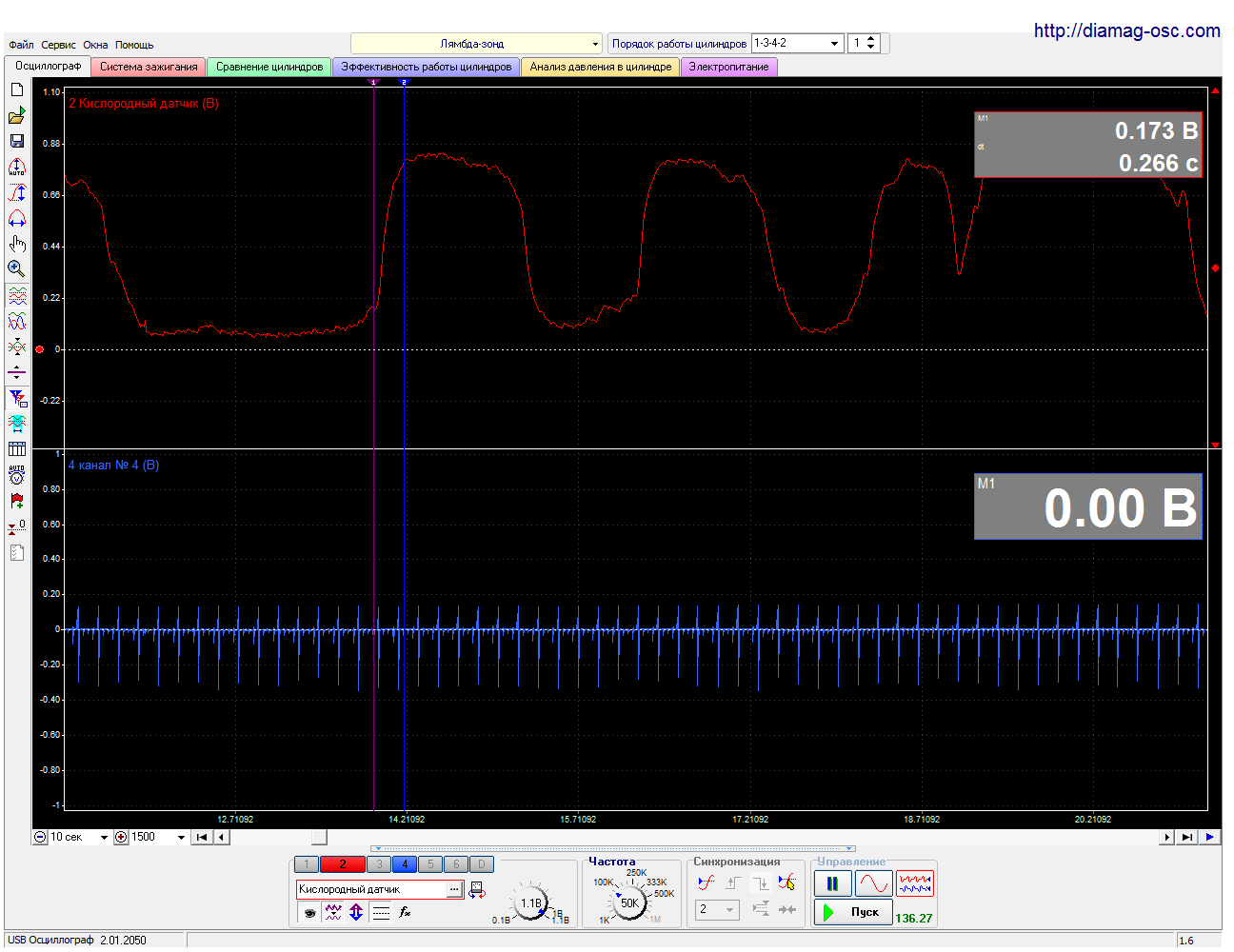Image resolution: width=1234 pixels, height=952 pixels.
Task: Zoom out time with the minus icon
Action: [x=40, y=838]
